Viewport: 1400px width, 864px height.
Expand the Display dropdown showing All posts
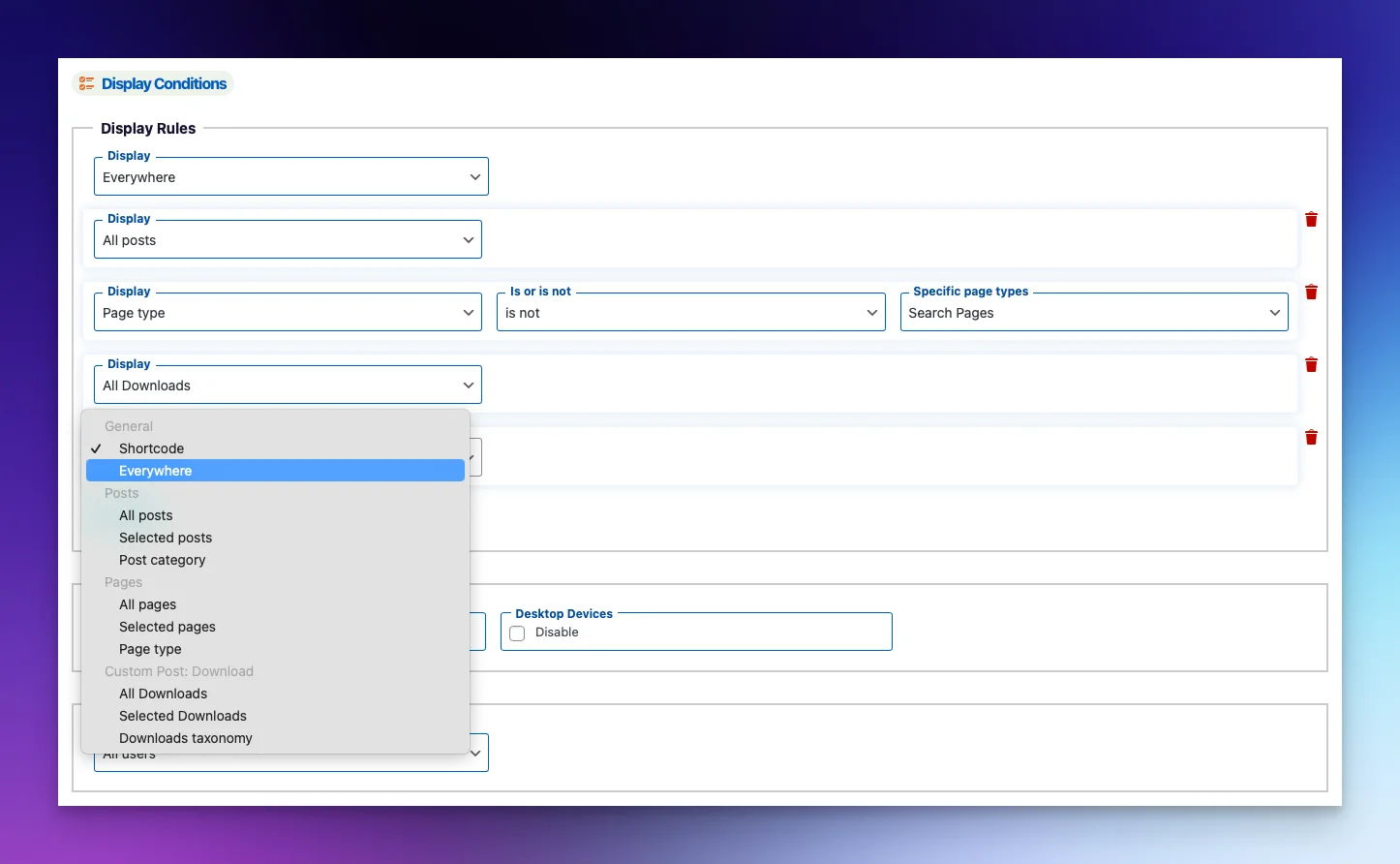(x=287, y=238)
